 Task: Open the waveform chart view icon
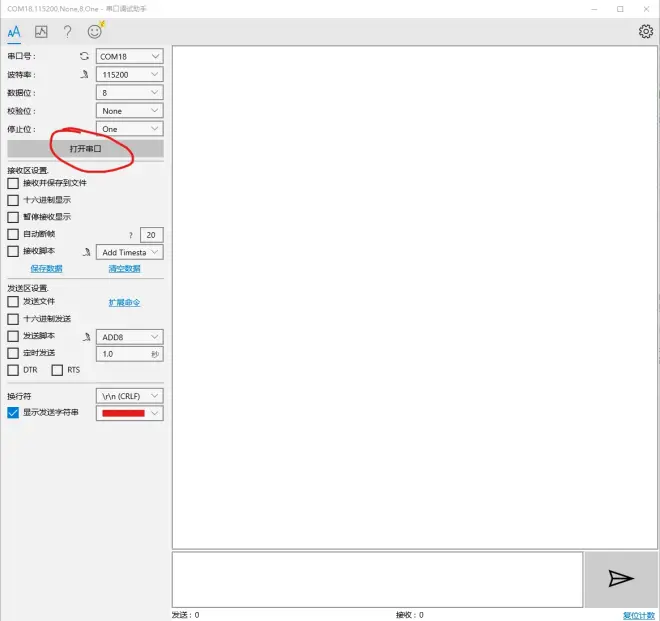coord(41,32)
